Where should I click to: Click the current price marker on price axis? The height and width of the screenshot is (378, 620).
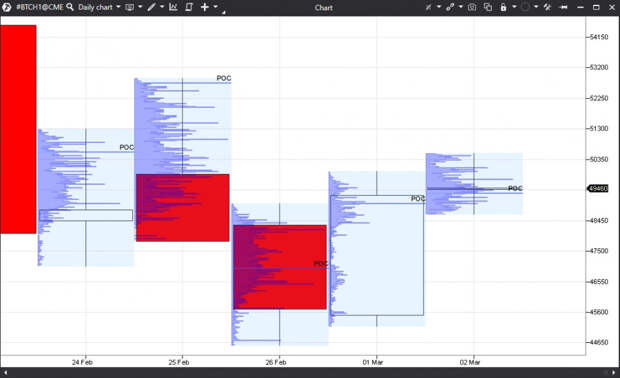pyautogui.click(x=598, y=189)
